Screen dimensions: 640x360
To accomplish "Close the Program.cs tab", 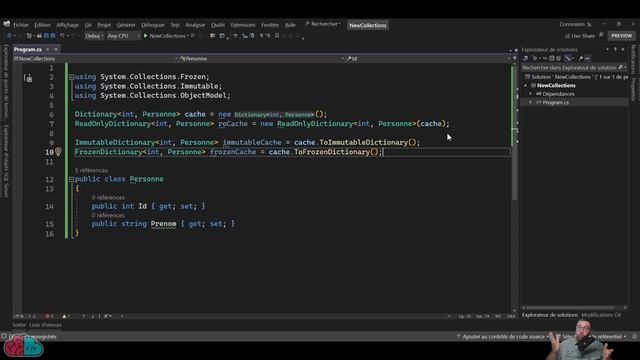I will (56, 49).
